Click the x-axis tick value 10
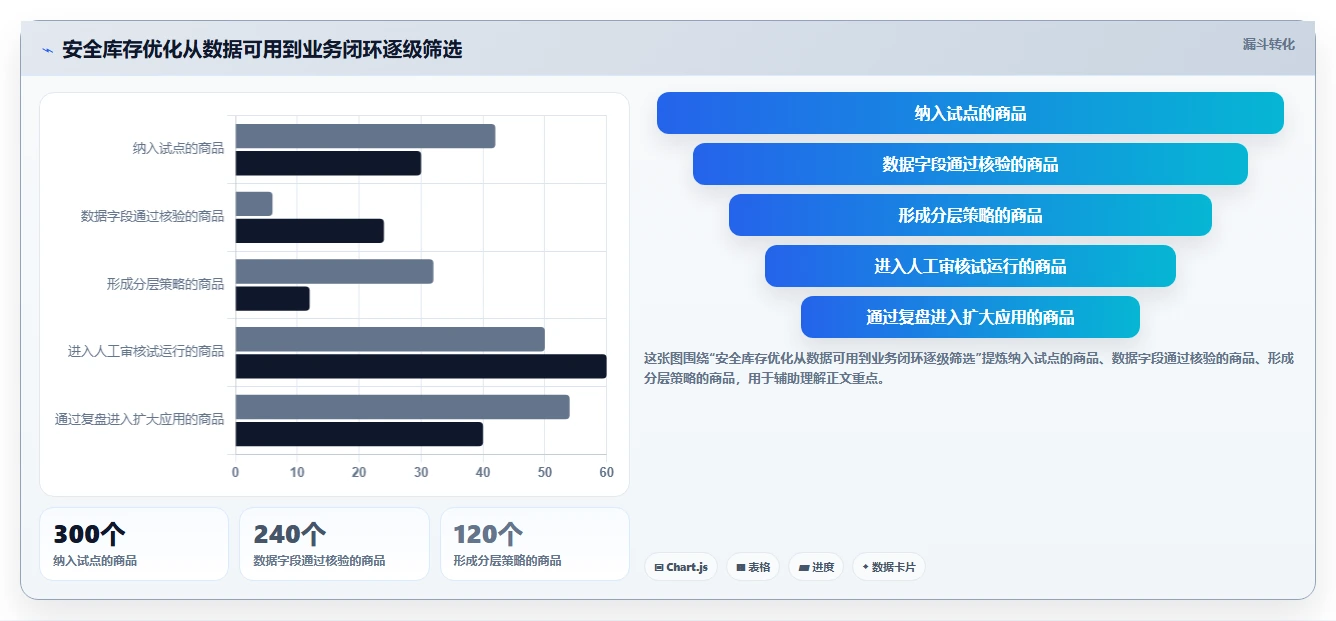1336x621 pixels. coord(298,472)
